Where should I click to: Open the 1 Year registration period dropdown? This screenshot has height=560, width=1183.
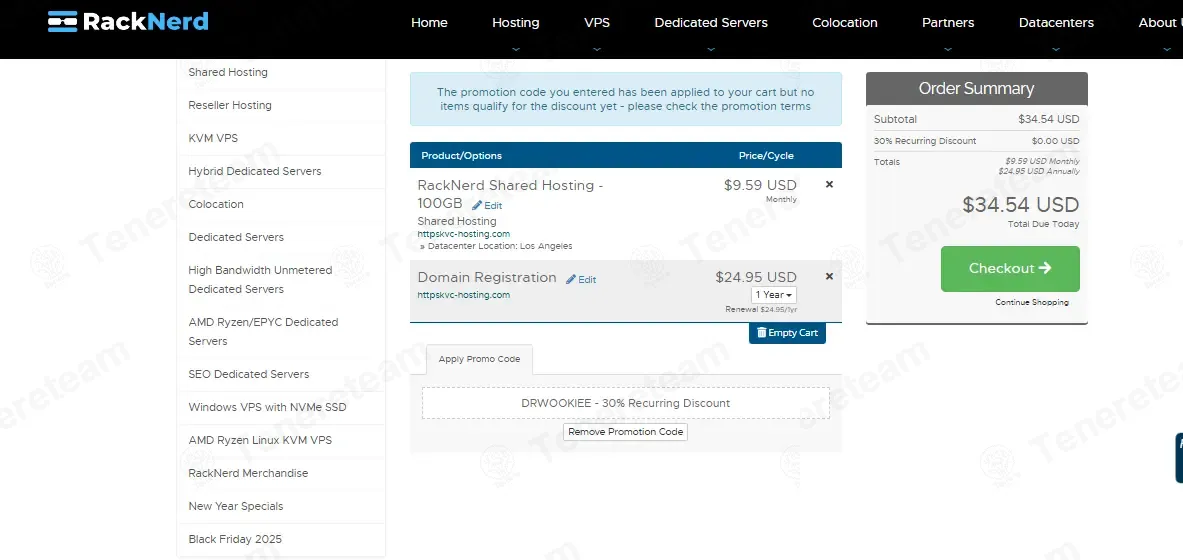773,295
